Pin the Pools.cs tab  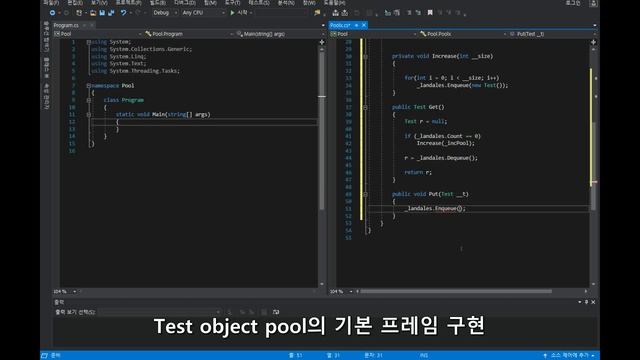[356, 25]
